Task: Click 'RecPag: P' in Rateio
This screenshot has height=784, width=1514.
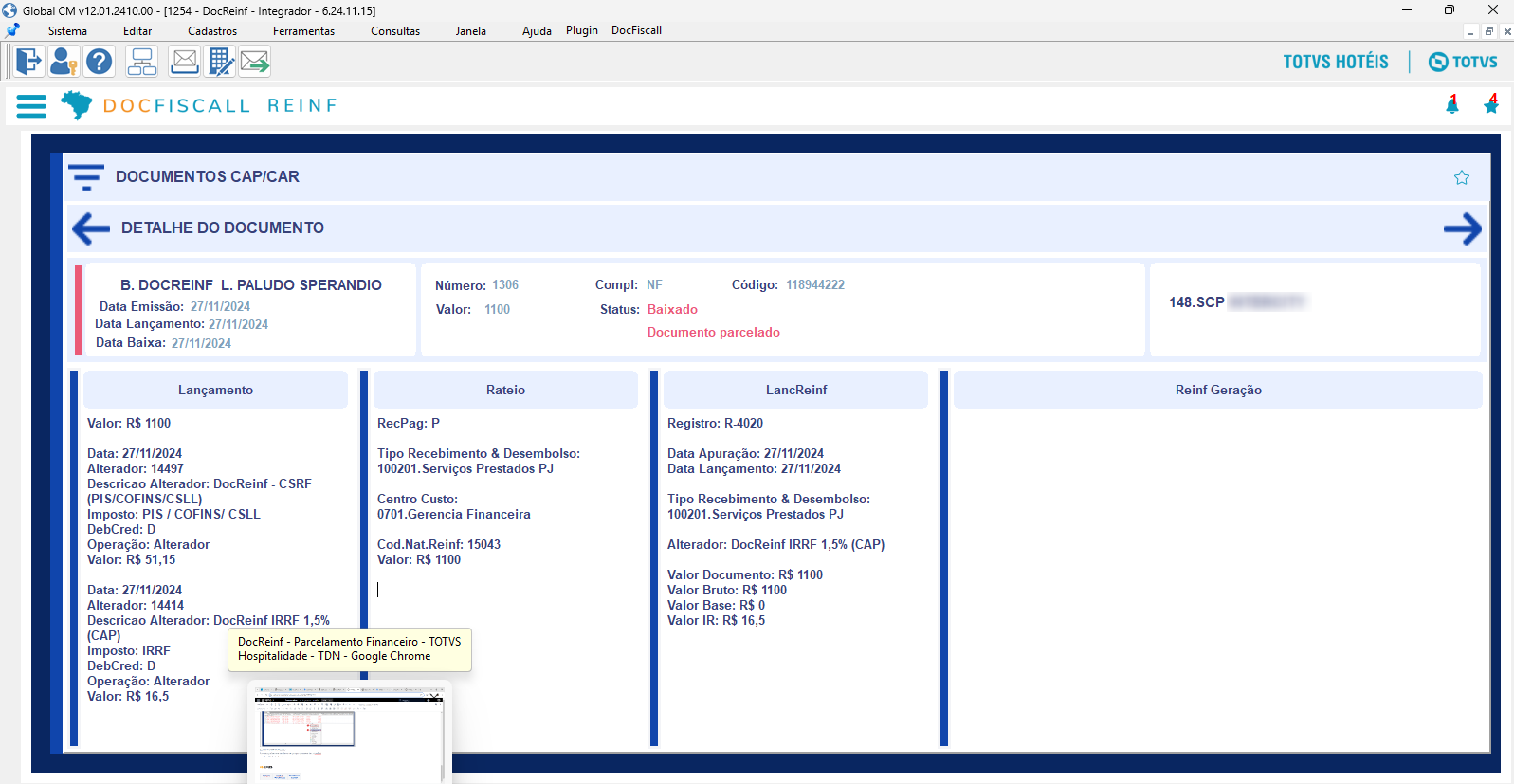Action: (409, 424)
